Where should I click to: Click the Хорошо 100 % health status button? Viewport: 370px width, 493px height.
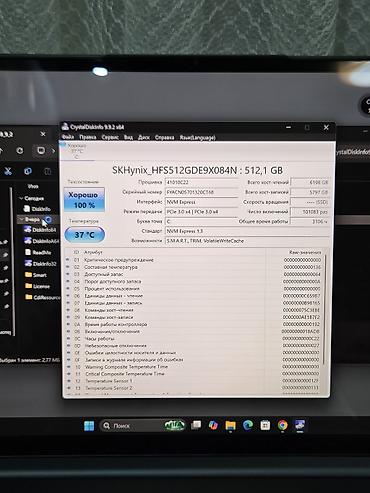(84, 200)
